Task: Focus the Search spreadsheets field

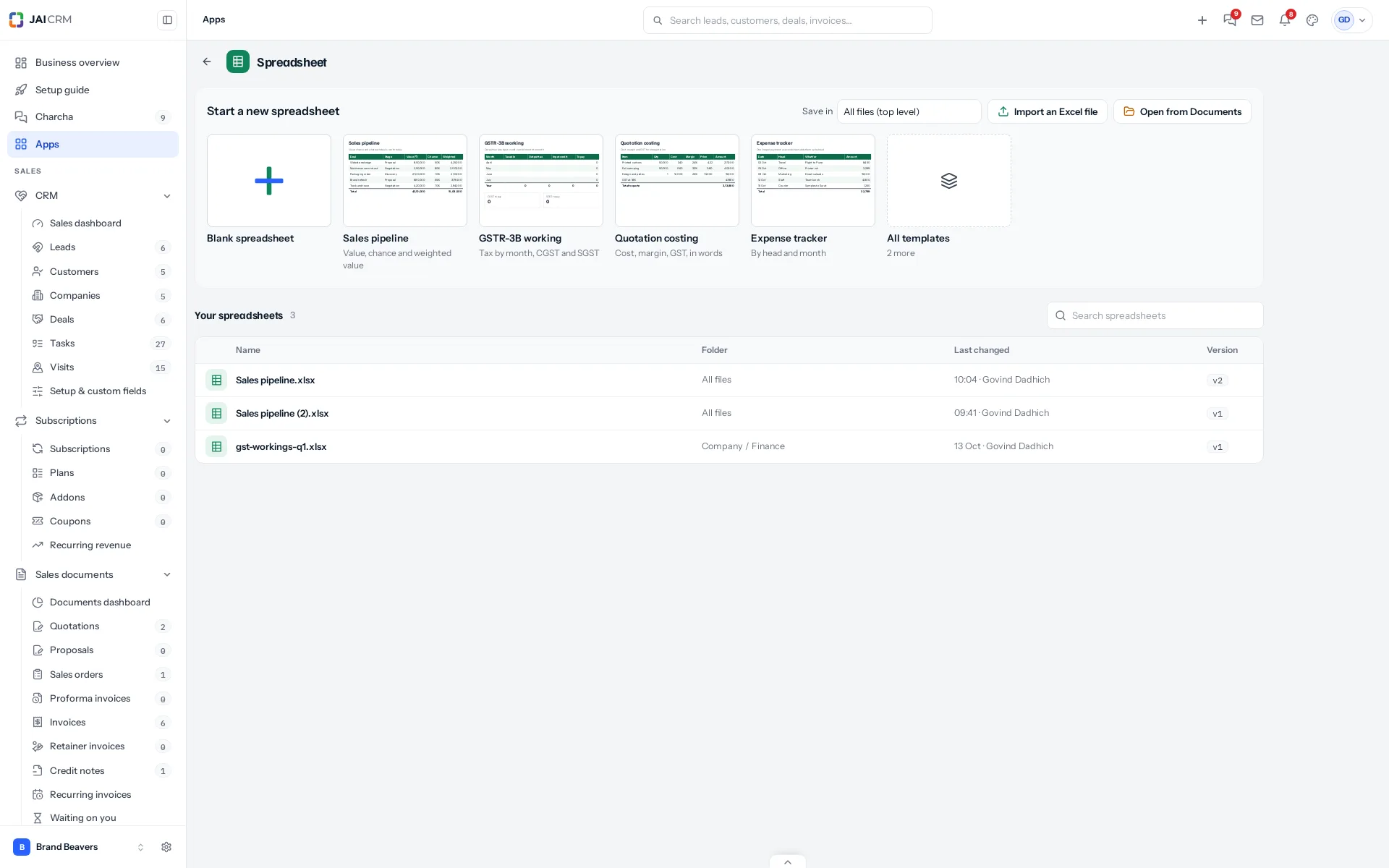Action: 1155,315
